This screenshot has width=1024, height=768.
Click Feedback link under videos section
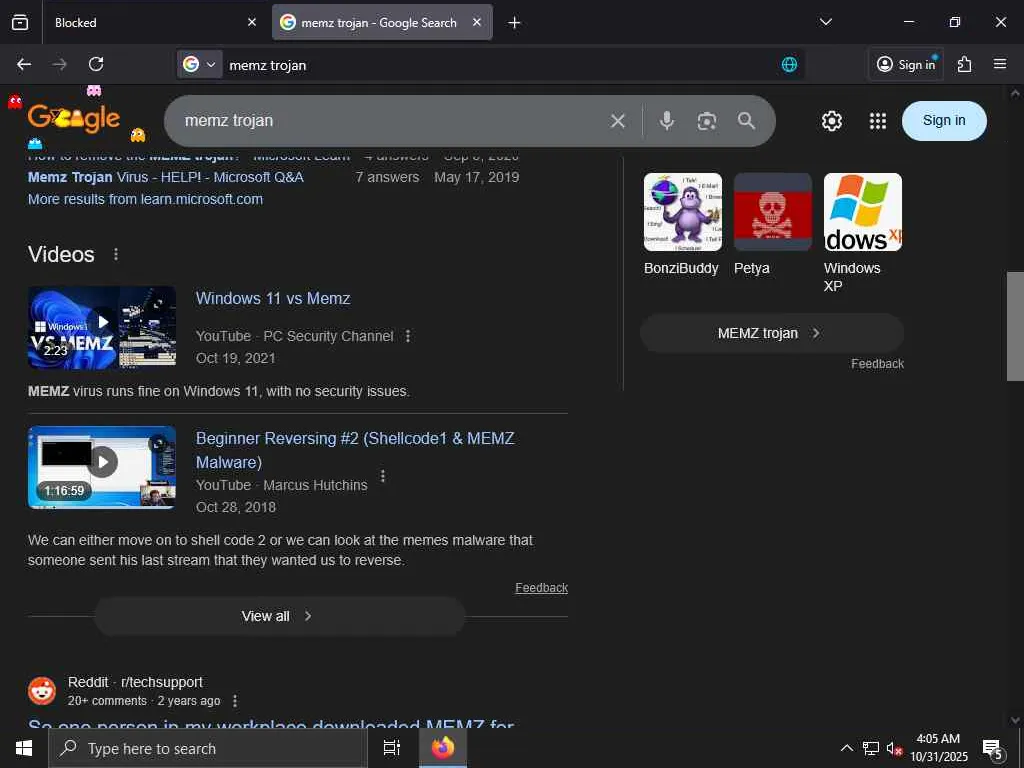[541, 588]
